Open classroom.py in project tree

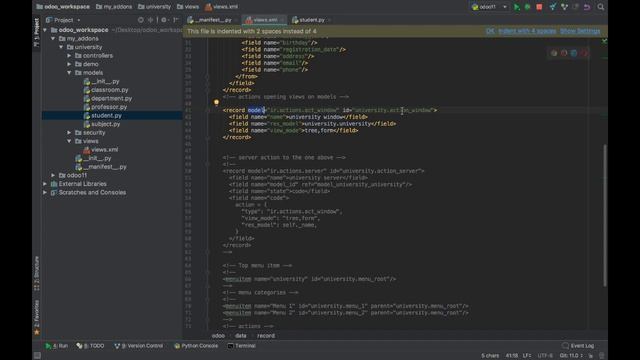106,90
